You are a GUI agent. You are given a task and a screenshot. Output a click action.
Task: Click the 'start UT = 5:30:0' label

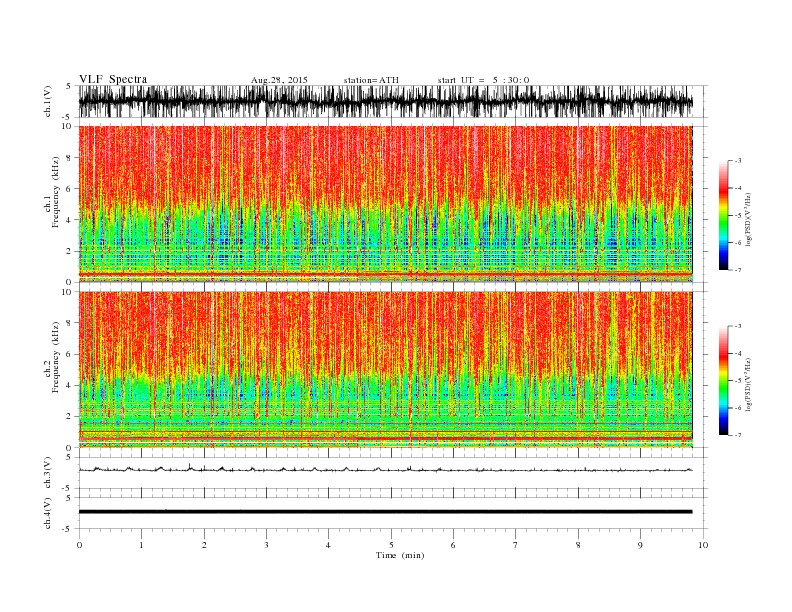click(483, 80)
